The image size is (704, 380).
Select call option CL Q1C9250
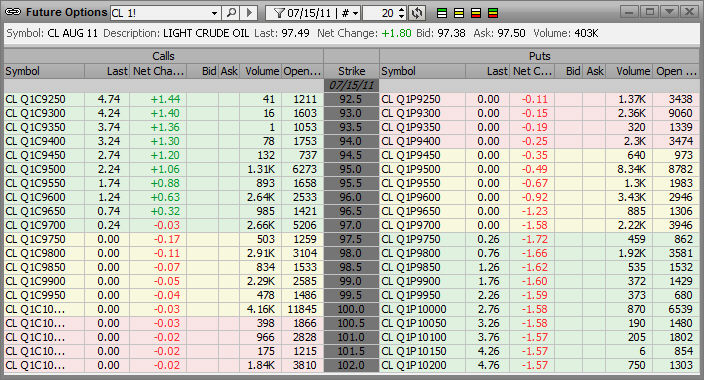click(x=35, y=99)
